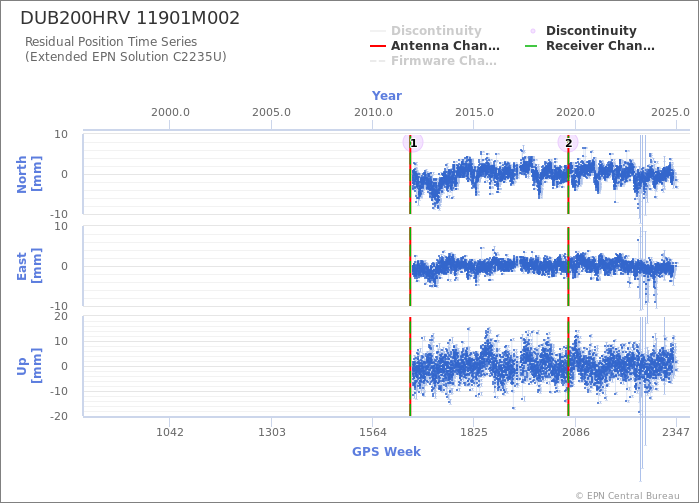Click the chart title DUB200HRV 11901M002
The image size is (700, 504).
pyautogui.click(x=130, y=18)
